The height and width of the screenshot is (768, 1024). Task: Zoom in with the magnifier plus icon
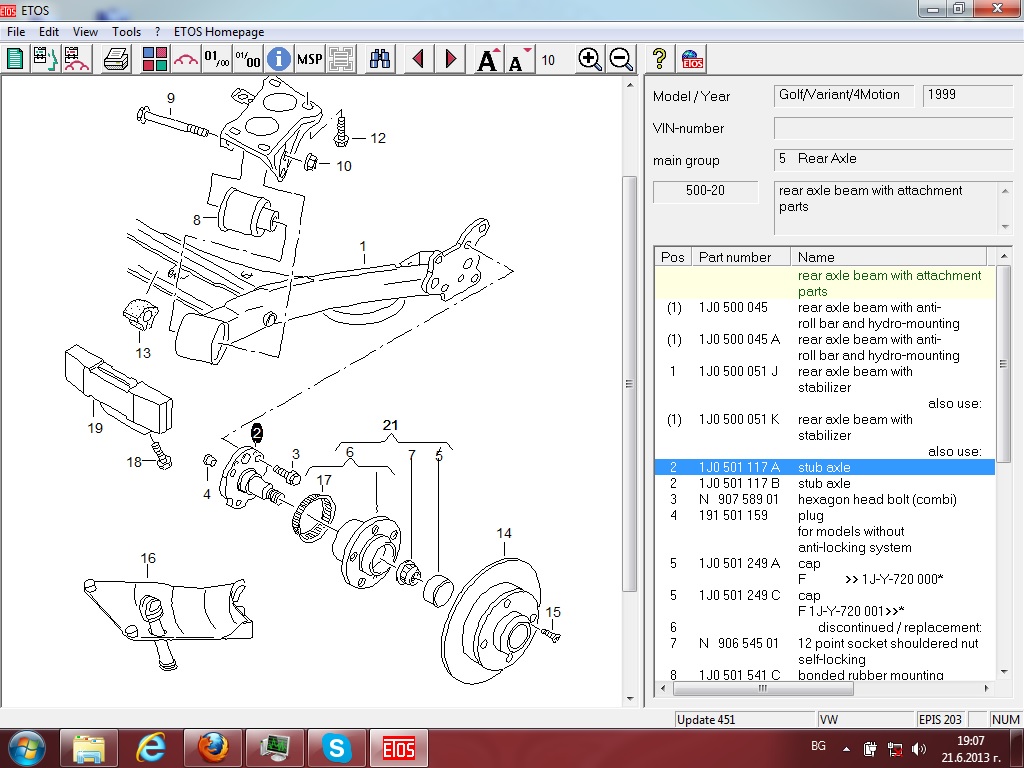click(590, 59)
